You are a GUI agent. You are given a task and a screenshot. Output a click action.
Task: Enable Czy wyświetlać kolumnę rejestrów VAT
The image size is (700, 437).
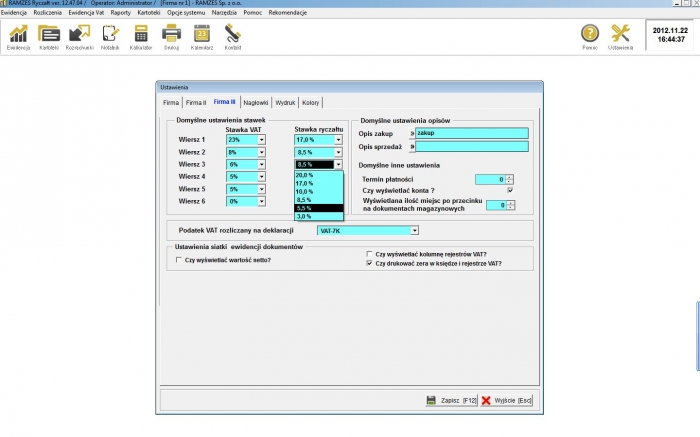[369, 254]
